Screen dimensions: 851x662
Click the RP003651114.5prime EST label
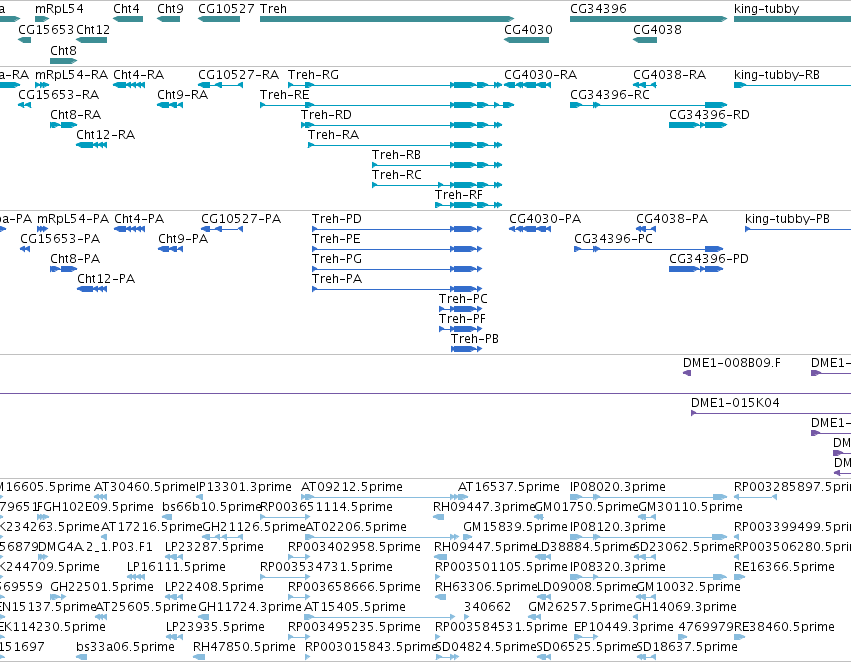pyautogui.click(x=326, y=507)
